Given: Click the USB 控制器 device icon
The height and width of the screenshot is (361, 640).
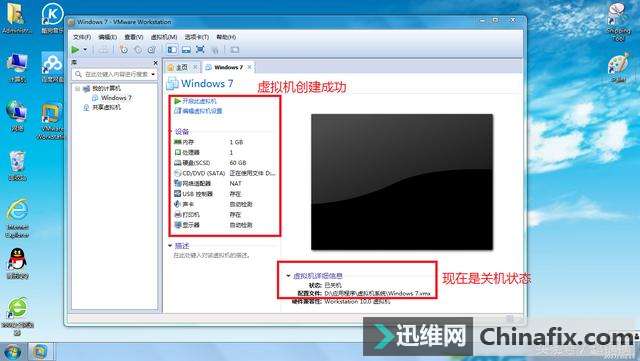Looking at the screenshot, I should [x=178, y=194].
